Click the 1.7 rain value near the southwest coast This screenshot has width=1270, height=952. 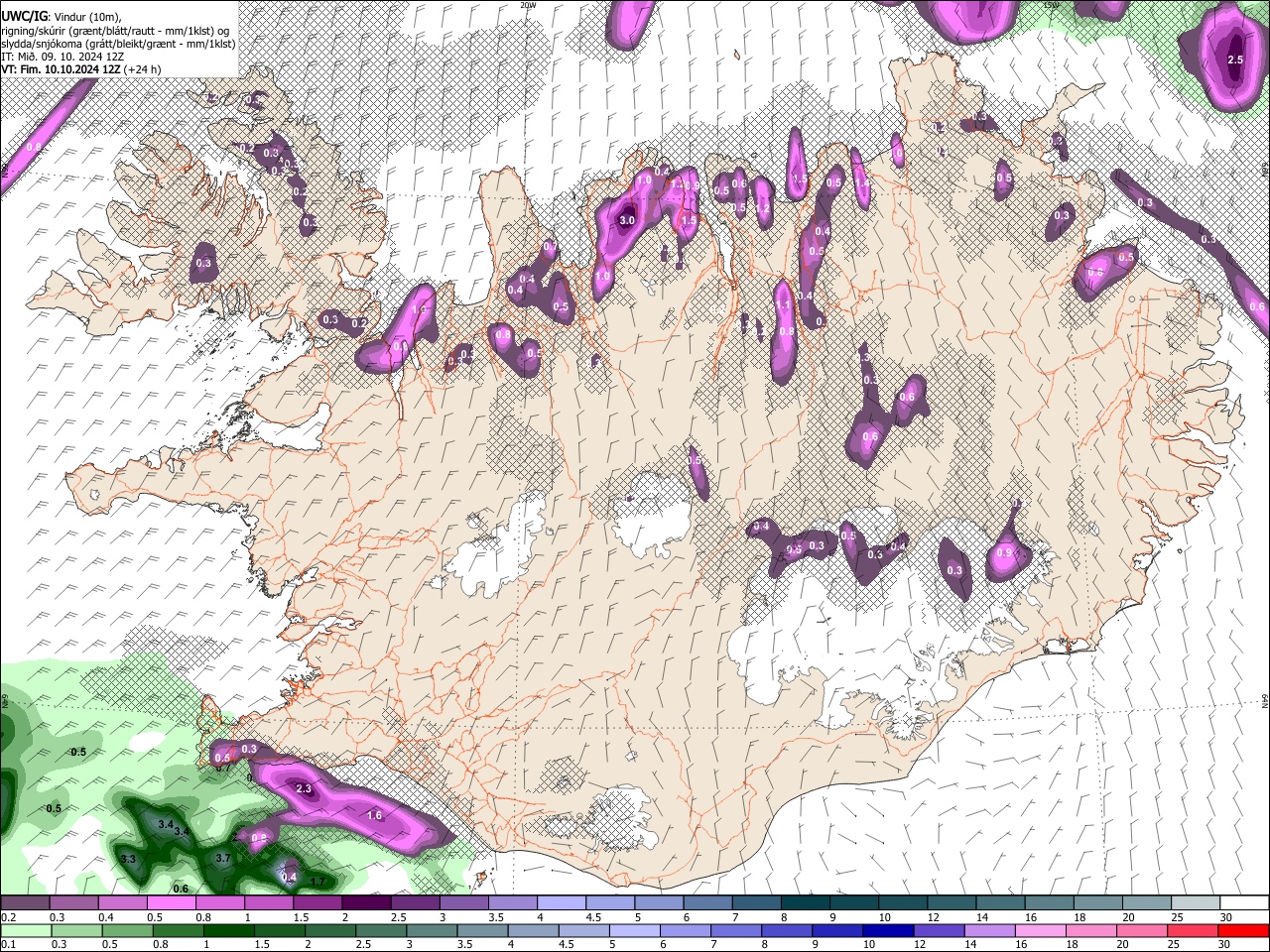[x=318, y=882]
